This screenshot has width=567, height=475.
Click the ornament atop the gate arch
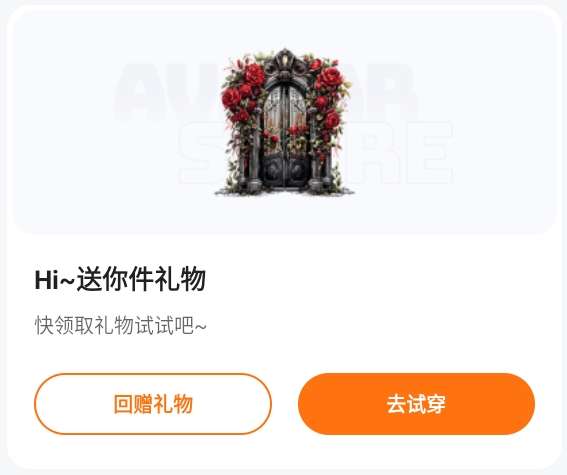coord(285,64)
